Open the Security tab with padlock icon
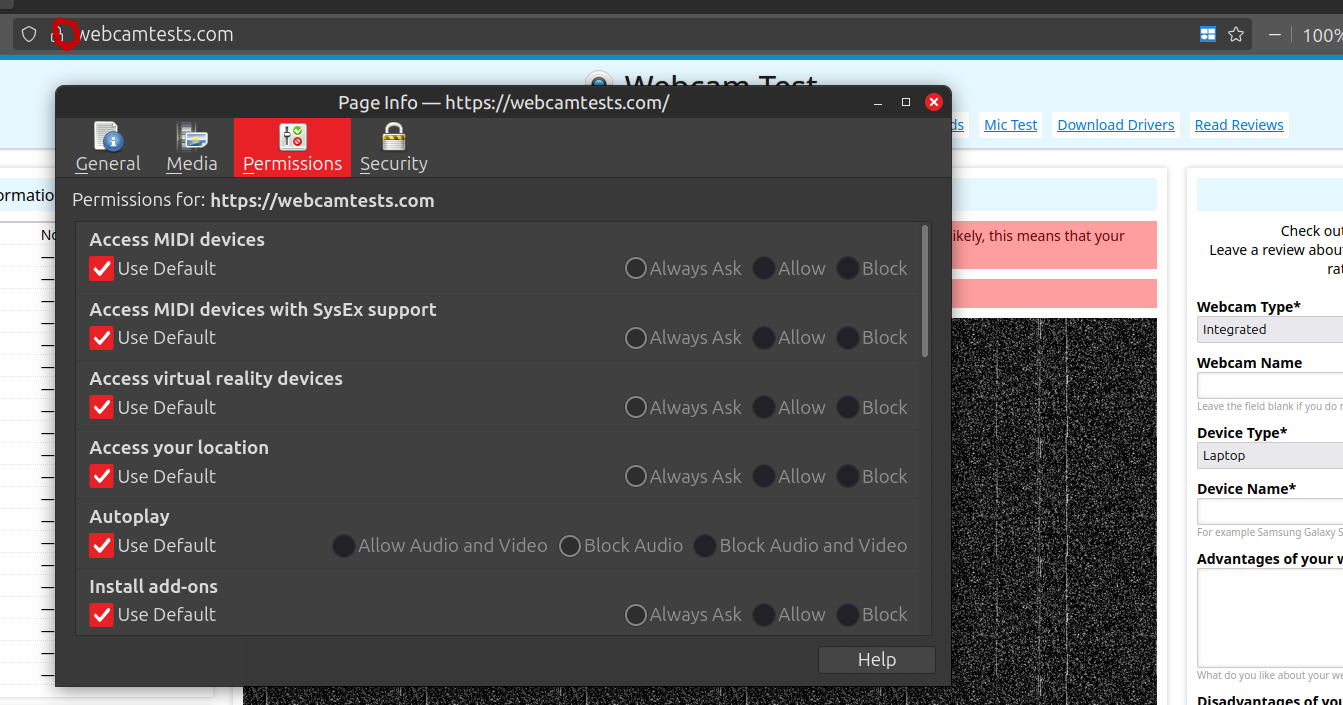 tap(393, 148)
